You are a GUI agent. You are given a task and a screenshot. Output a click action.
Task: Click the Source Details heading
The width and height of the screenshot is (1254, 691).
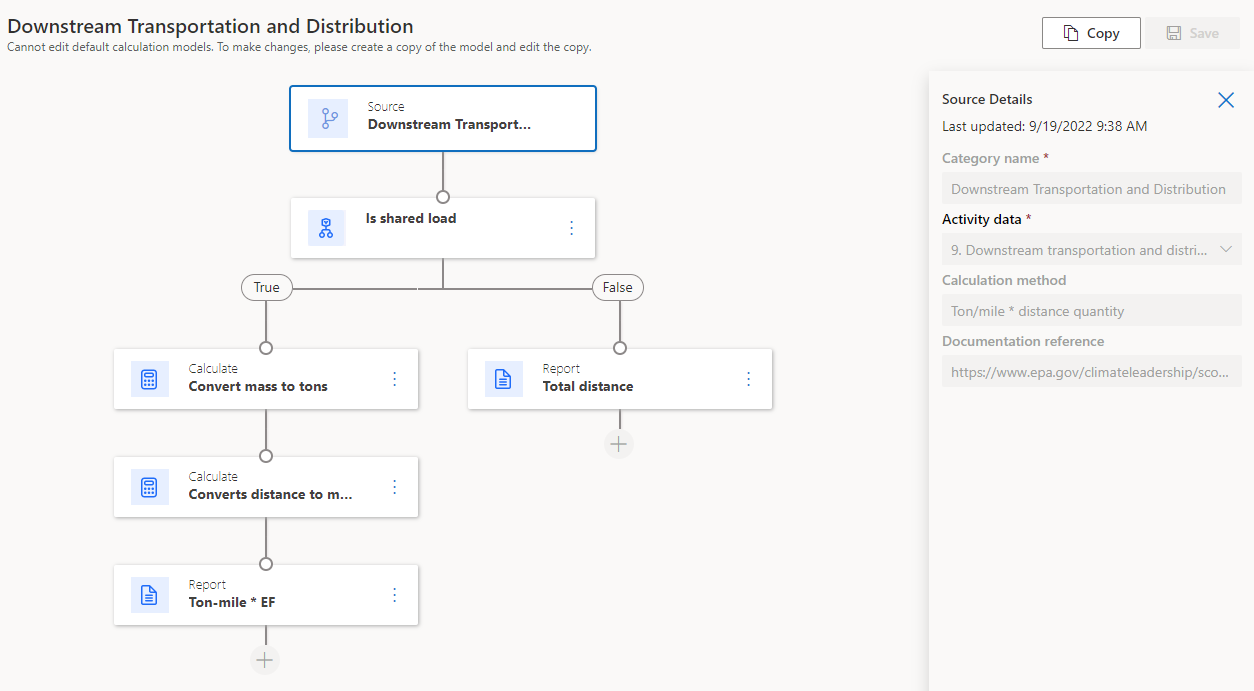987,99
